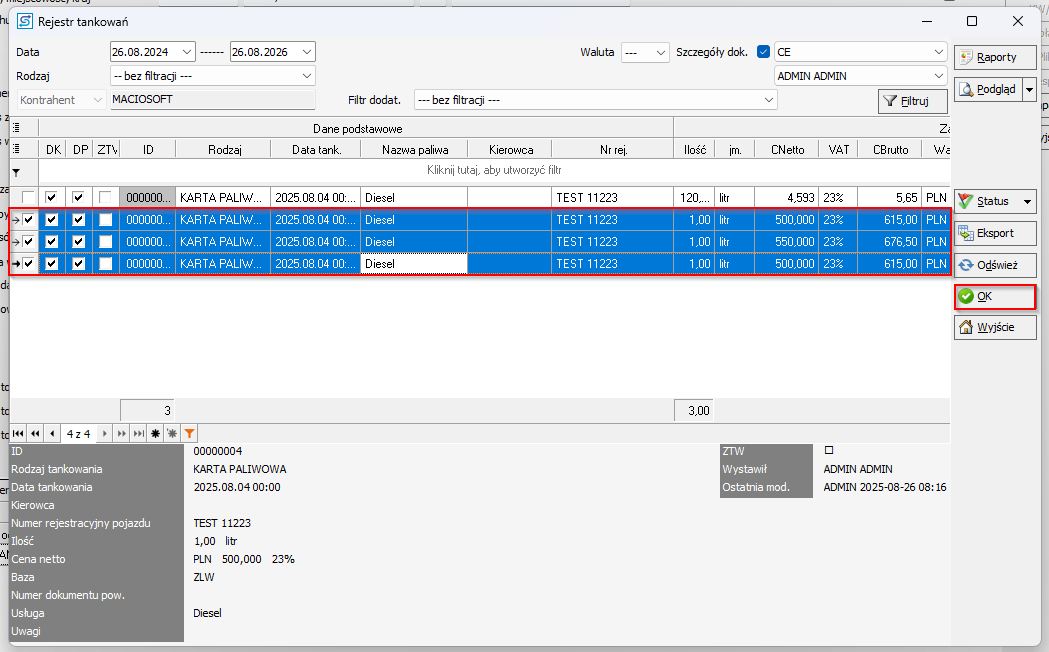Open column chooser icon beside DK header
The image size is (1049, 652).
[16, 149]
